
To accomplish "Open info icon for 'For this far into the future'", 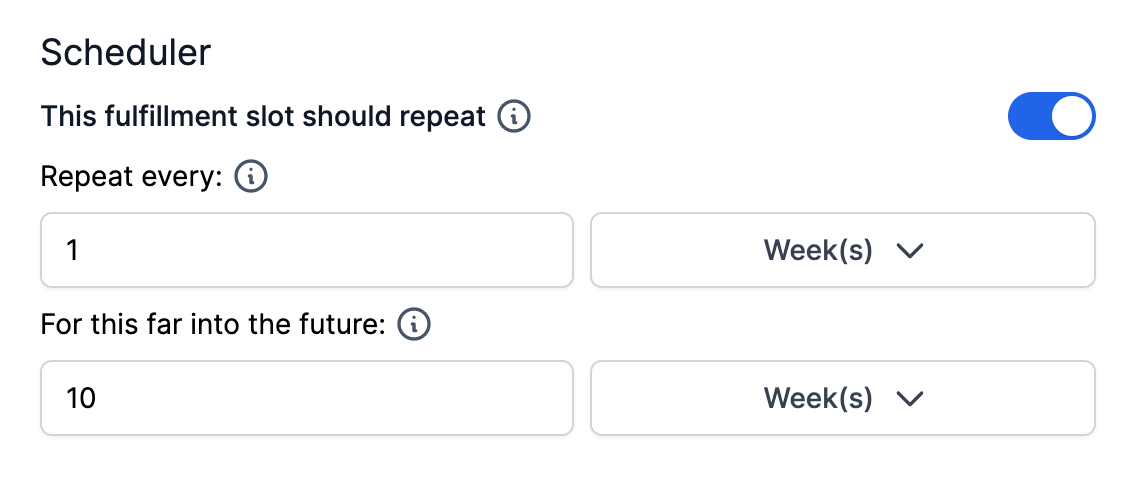I will tap(414, 324).
